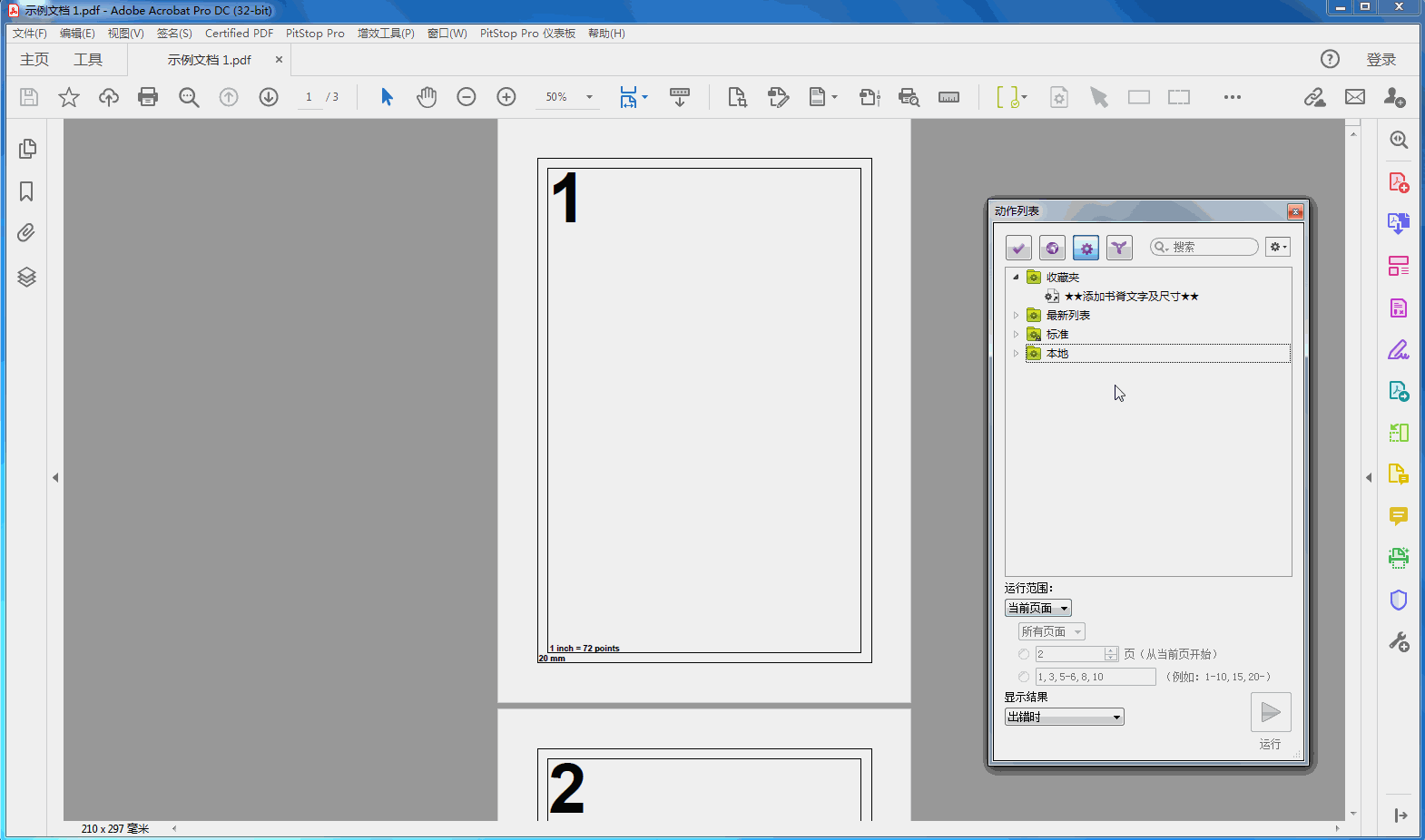1425x840 pixels.
Task: Open the page thumbnails panel
Action: 27,148
